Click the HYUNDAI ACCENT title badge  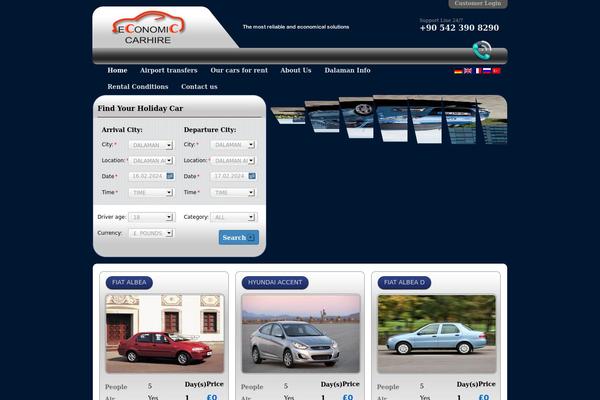pyautogui.click(x=275, y=282)
